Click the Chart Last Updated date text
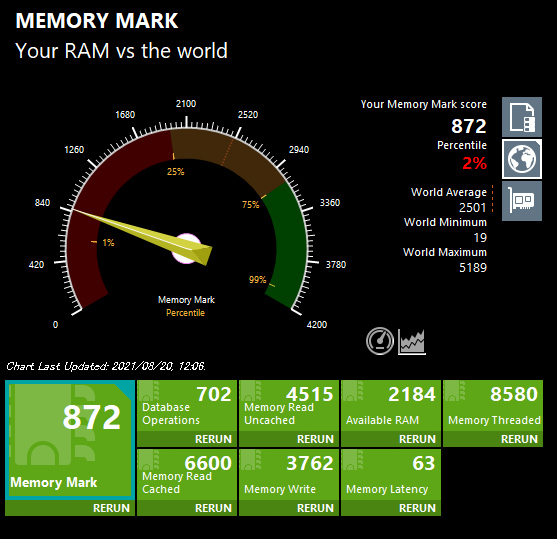The width and height of the screenshot is (557, 539). click(x=106, y=366)
